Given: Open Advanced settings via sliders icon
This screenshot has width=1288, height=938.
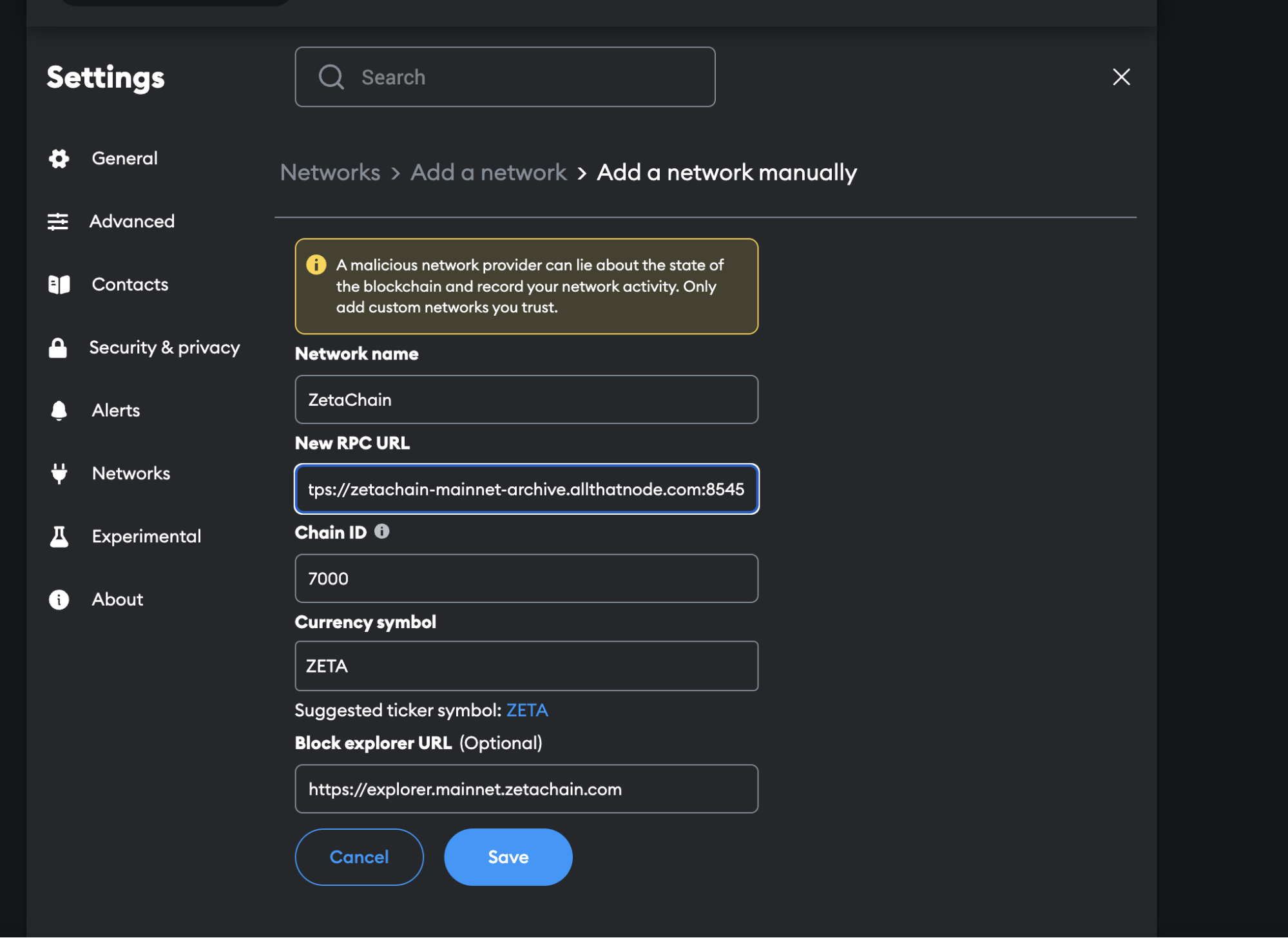Looking at the screenshot, I should click(x=59, y=221).
